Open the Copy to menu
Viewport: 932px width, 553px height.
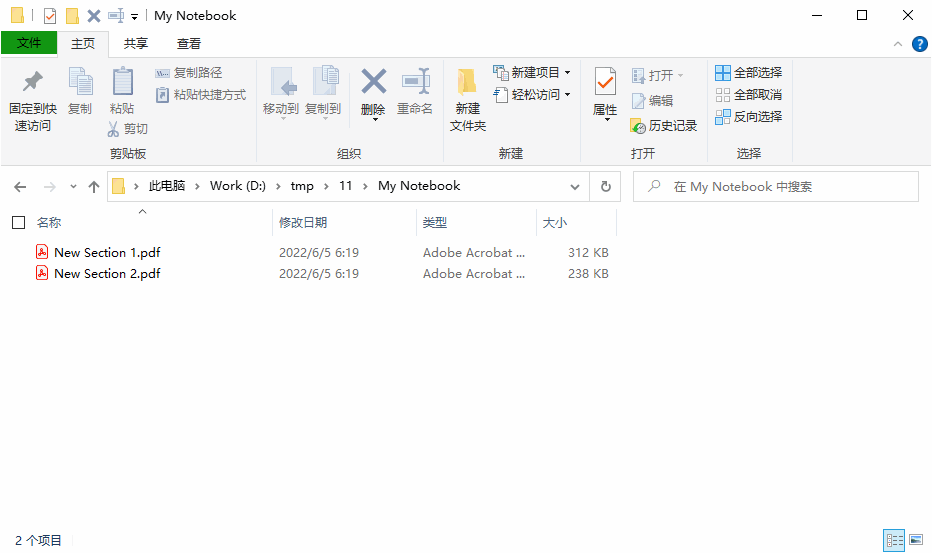point(323,93)
